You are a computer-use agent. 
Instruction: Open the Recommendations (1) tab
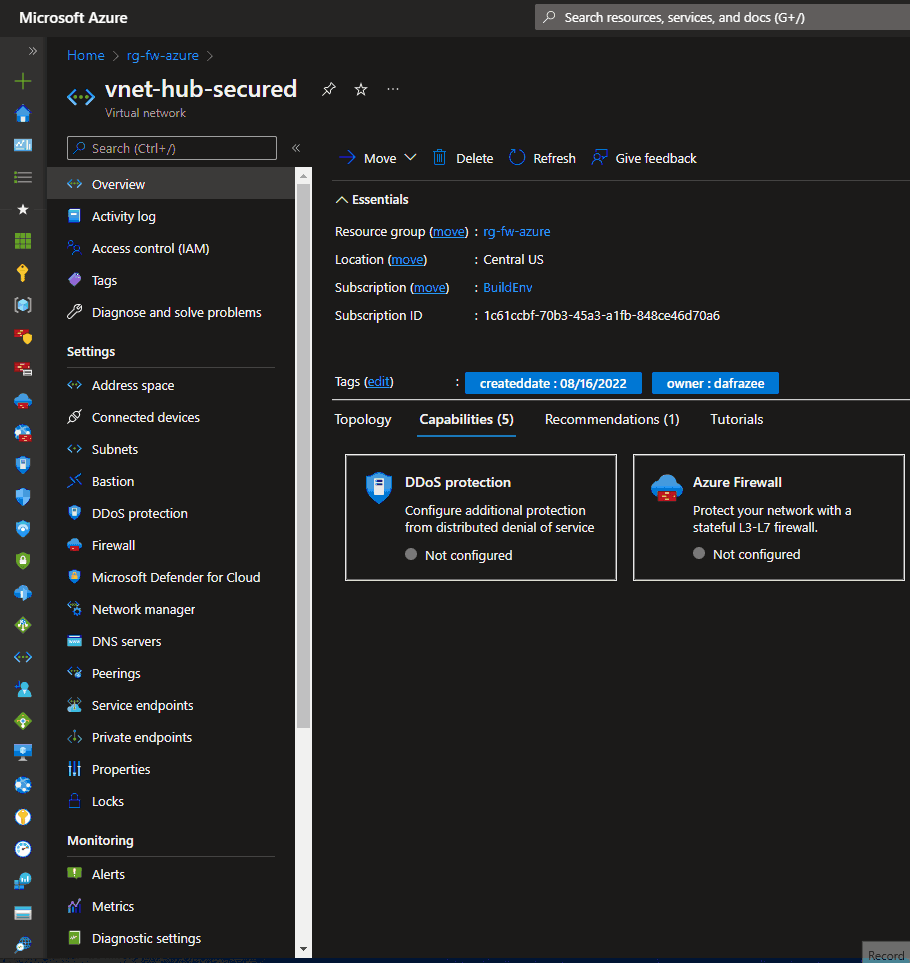tap(612, 419)
